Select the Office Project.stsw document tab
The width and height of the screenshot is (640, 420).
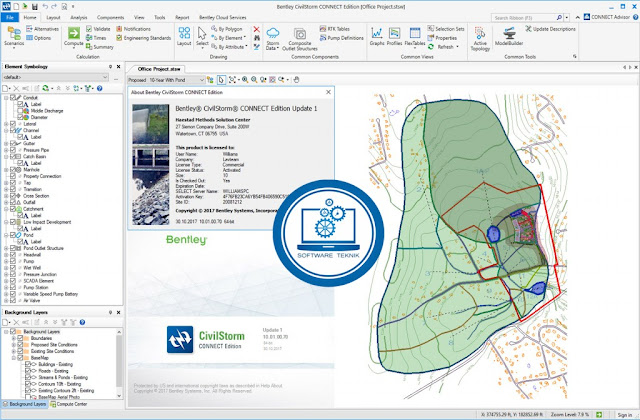coord(159,69)
